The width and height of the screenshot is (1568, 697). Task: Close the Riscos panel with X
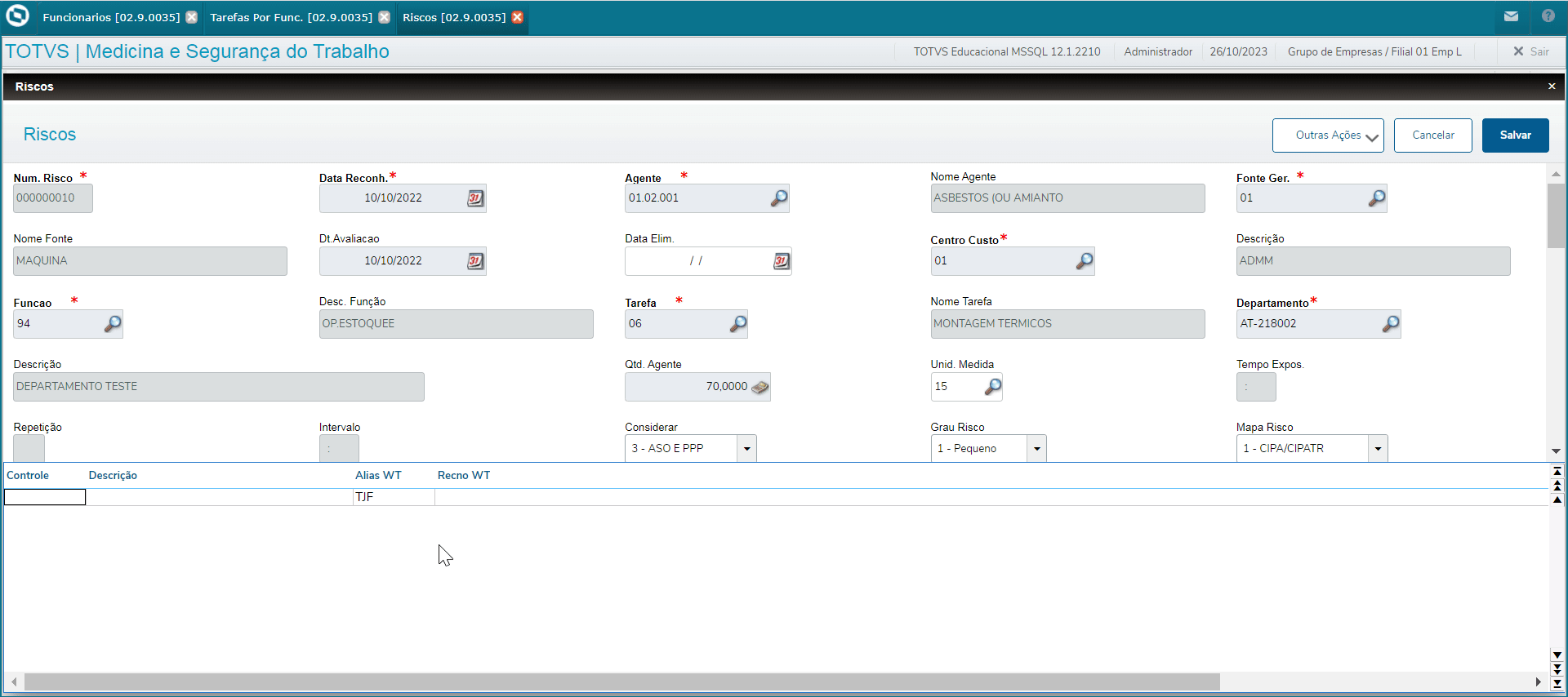pyautogui.click(x=1552, y=87)
